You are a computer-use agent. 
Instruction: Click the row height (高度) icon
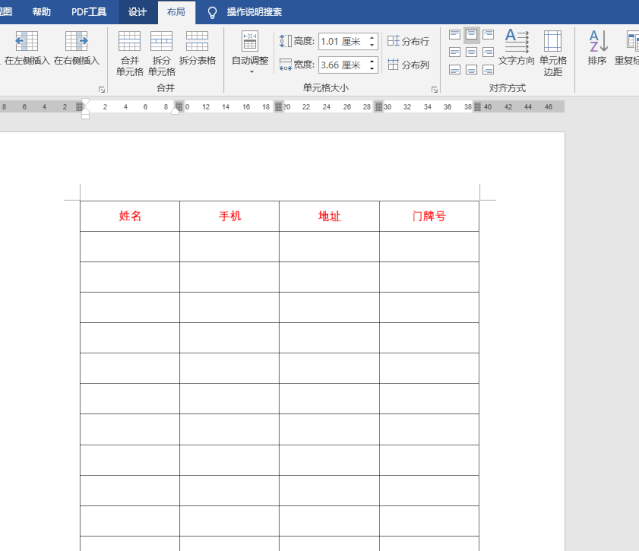tap(285, 41)
